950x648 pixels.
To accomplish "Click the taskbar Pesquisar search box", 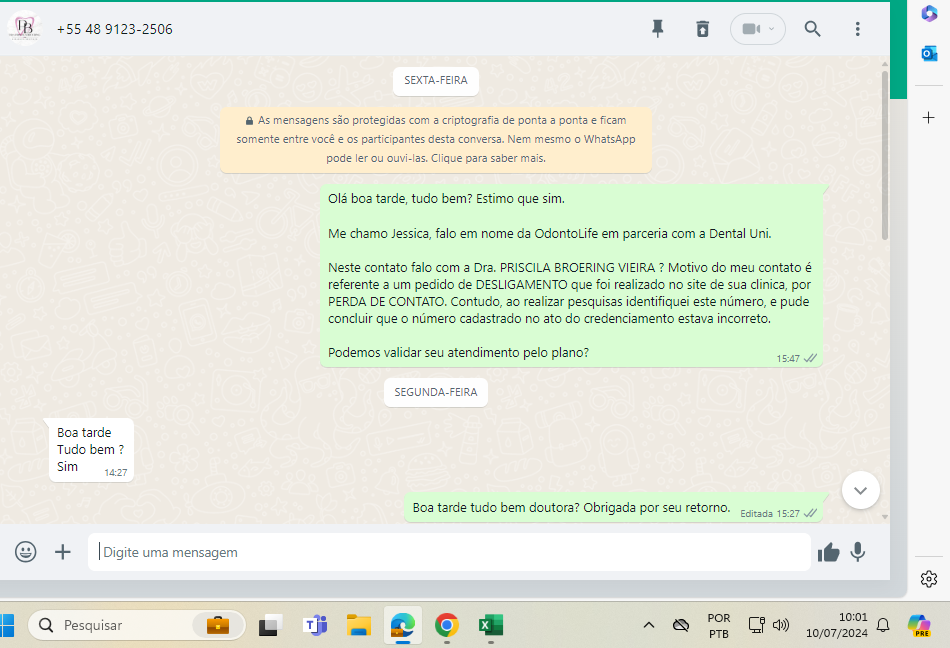I will pyautogui.click(x=137, y=625).
